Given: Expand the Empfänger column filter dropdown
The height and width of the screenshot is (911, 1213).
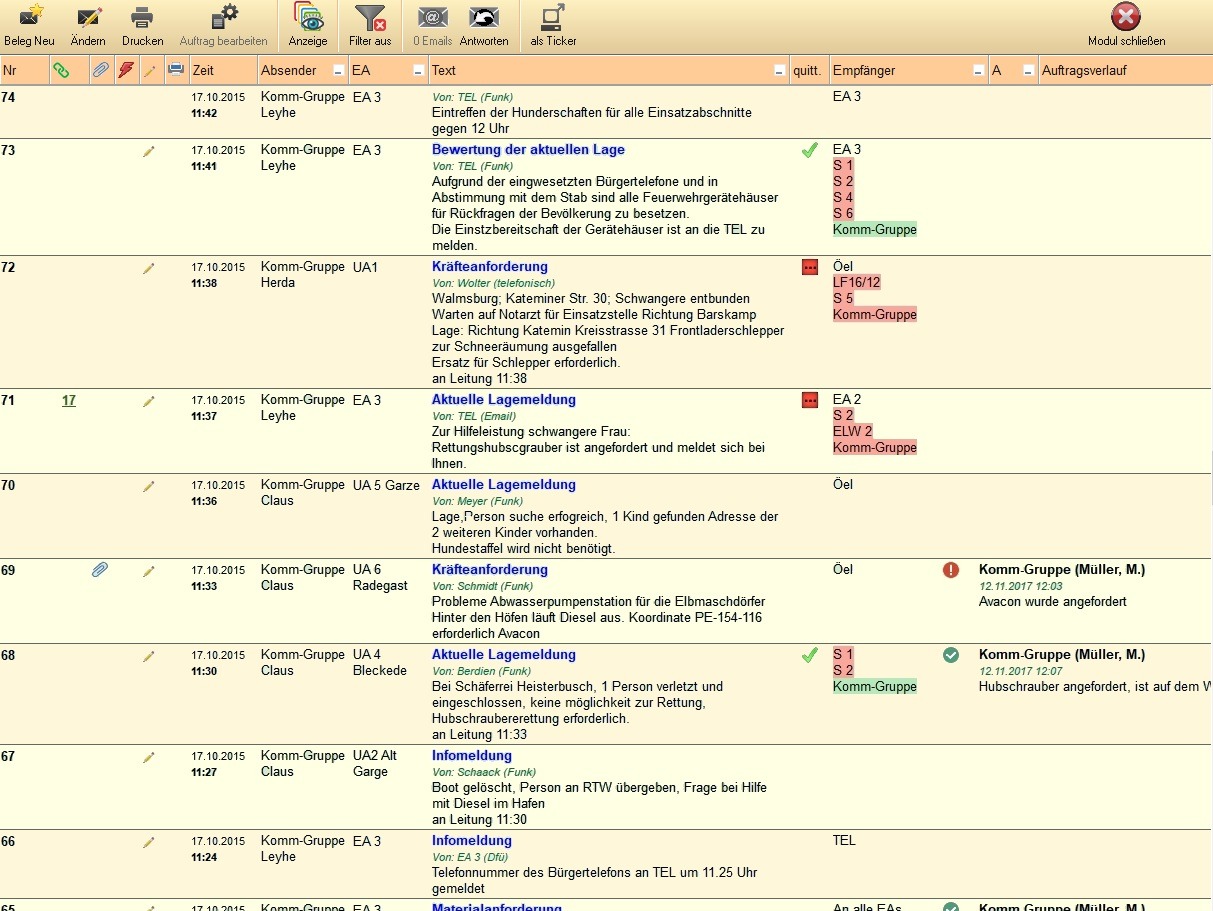Looking at the screenshot, I should click(978, 71).
